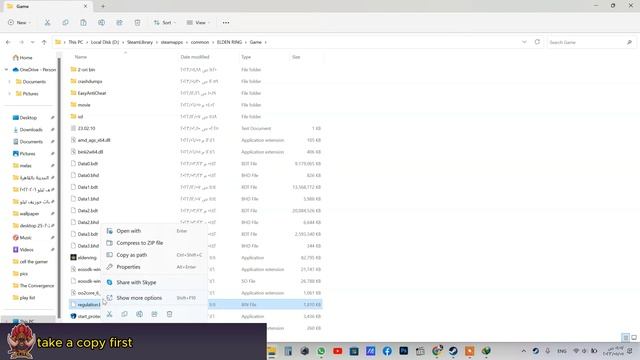Click ELDEN RING in the address breadcrumb
640x360 pixels.
click(229, 42)
